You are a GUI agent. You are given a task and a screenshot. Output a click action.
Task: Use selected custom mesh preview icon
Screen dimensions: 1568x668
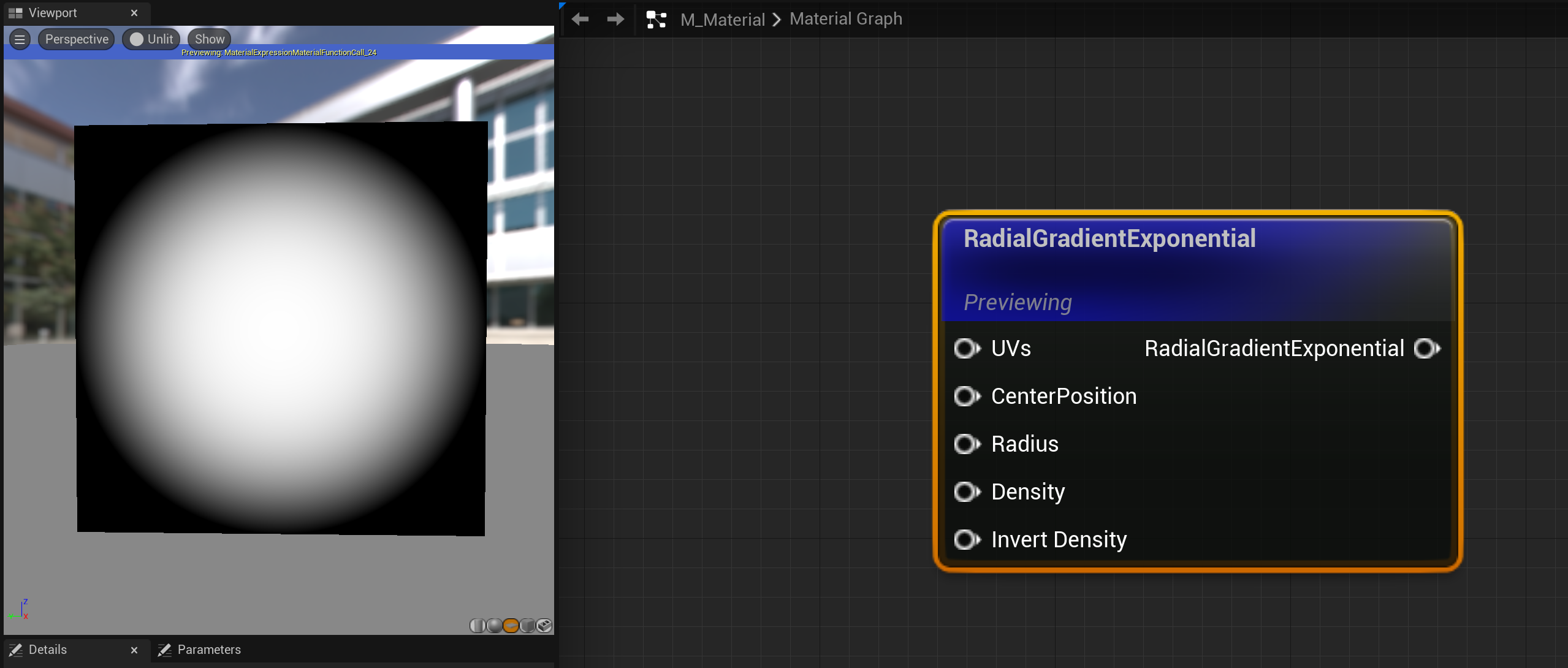544,626
